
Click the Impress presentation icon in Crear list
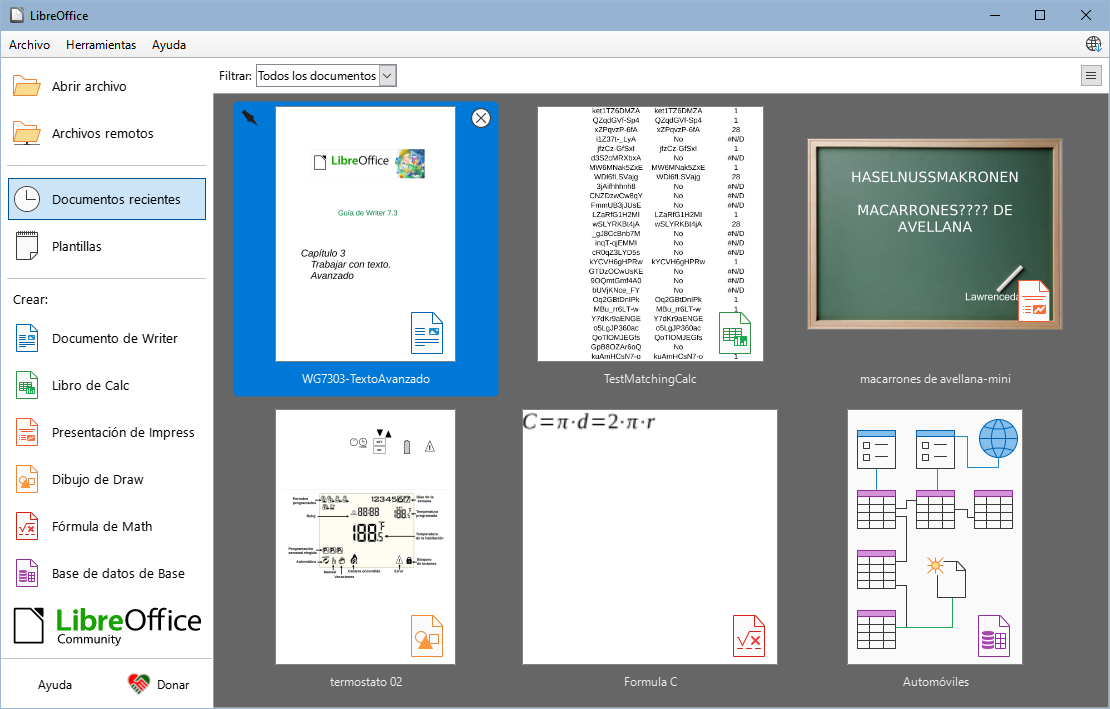coord(27,432)
